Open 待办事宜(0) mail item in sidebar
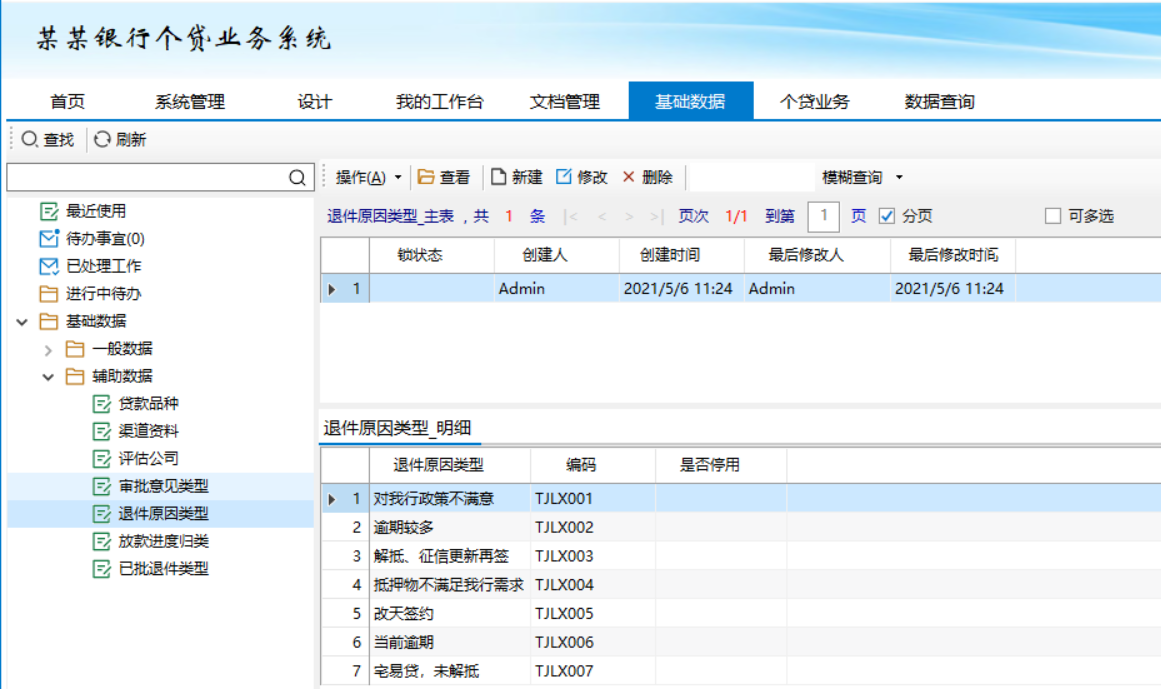1161x689 pixels. click(x=105, y=239)
